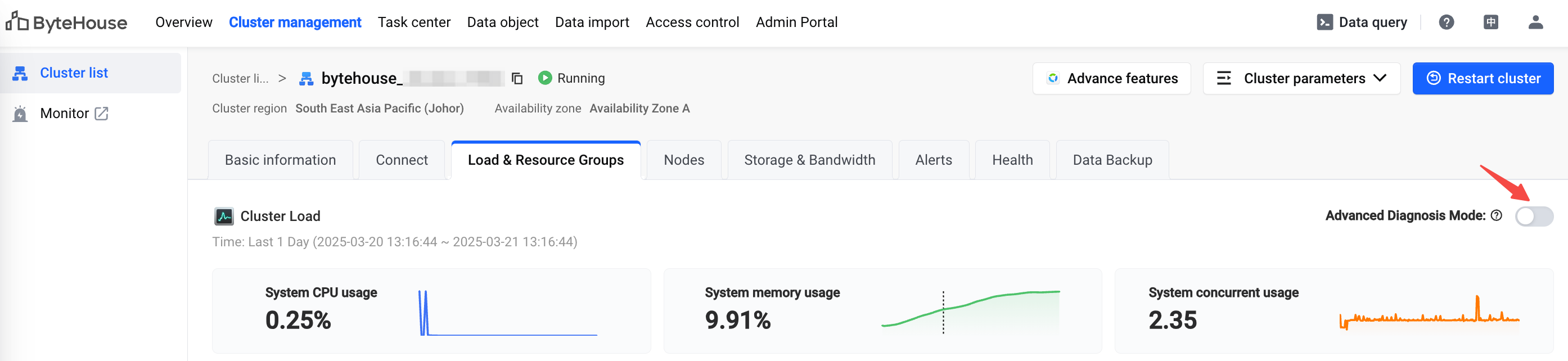Open the Storage & Bandwidth tab
Screen dimensions: 1568x361
pyautogui.click(x=809, y=160)
